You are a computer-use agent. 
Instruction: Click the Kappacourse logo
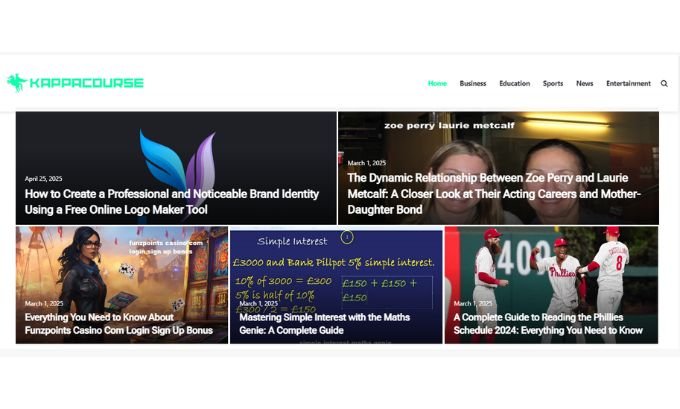75,82
